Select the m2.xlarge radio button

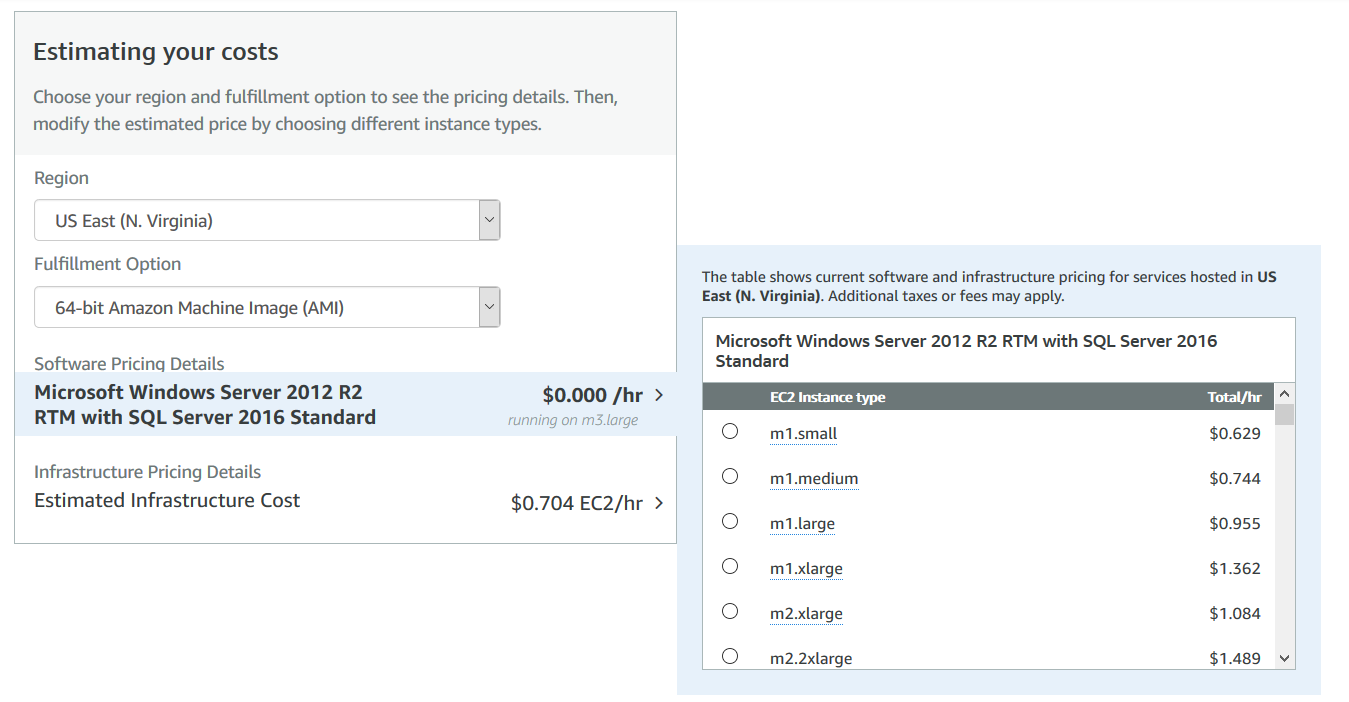pos(730,611)
